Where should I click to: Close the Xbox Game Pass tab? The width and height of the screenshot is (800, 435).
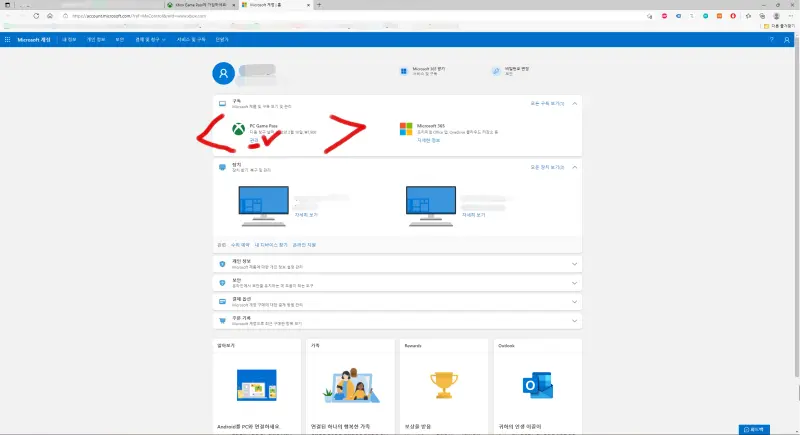coord(234,5)
